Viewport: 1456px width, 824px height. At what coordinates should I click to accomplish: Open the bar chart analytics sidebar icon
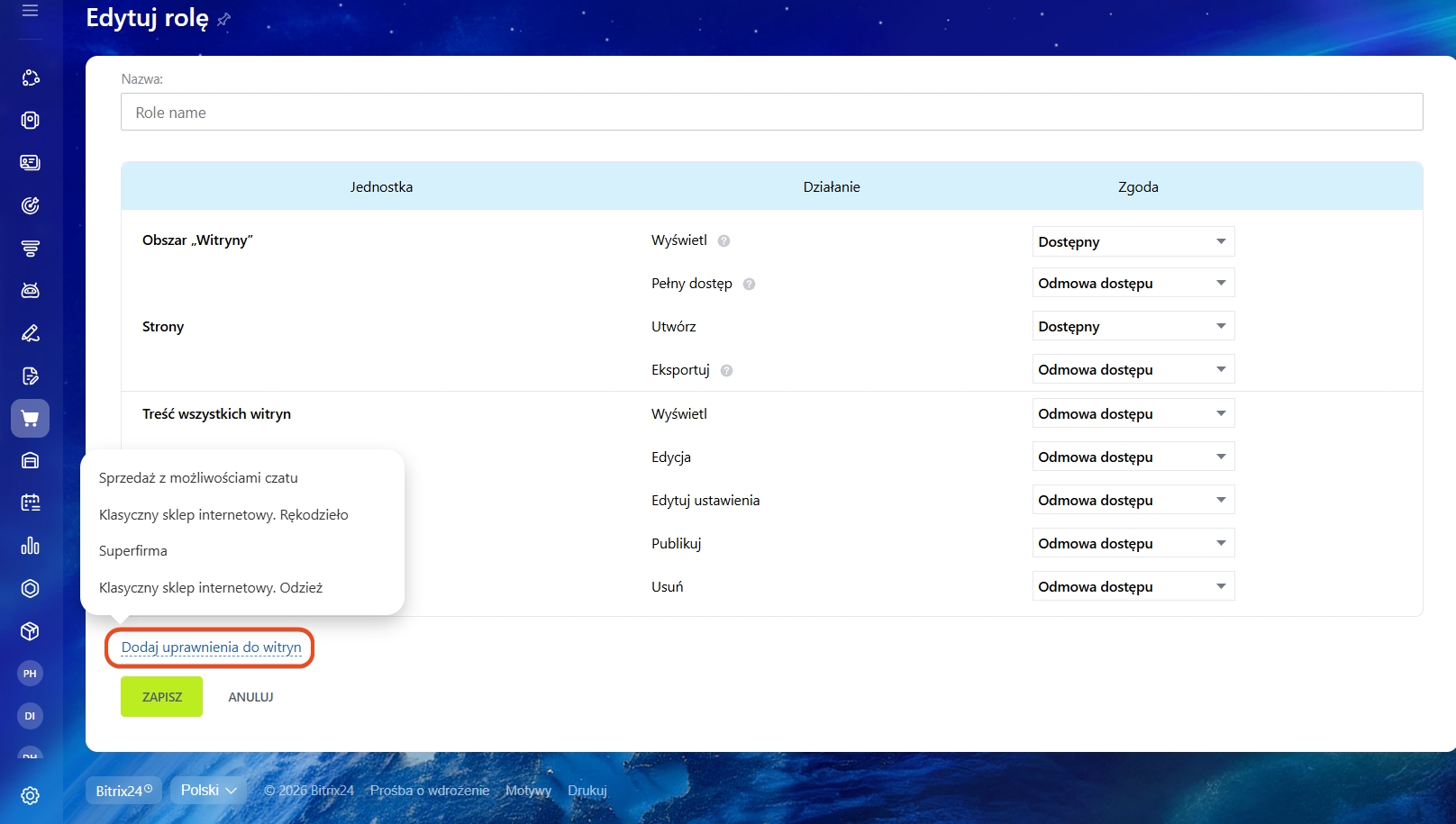click(30, 546)
